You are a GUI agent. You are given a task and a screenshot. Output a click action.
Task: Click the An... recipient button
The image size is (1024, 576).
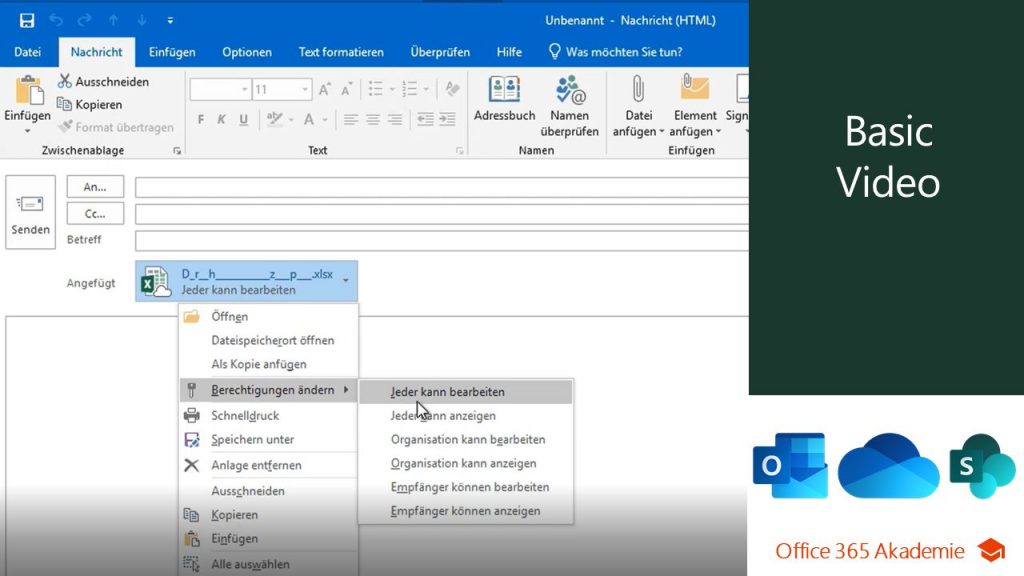click(x=95, y=187)
